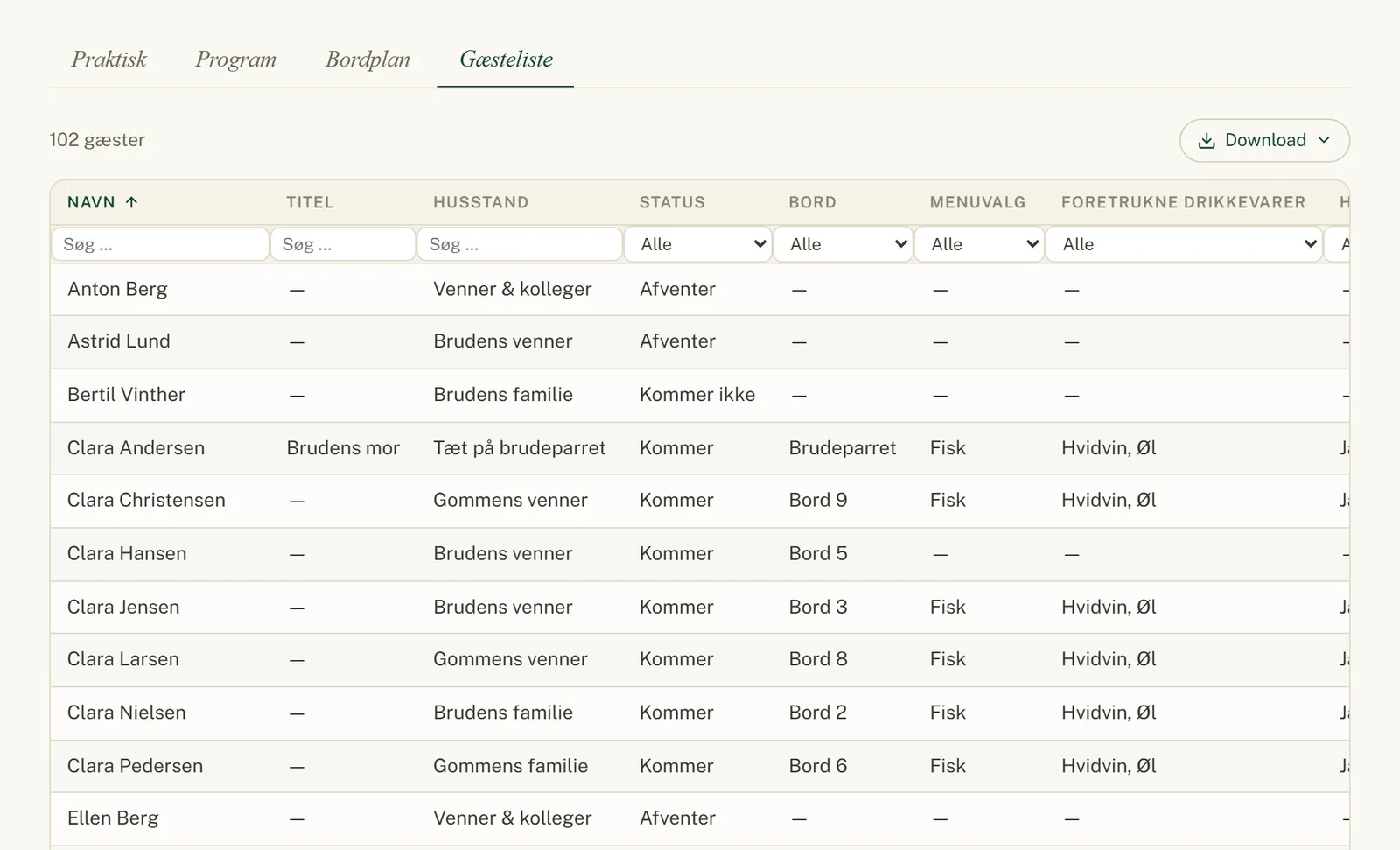Sort by the HUSSTAND column header

pos(480,202)
